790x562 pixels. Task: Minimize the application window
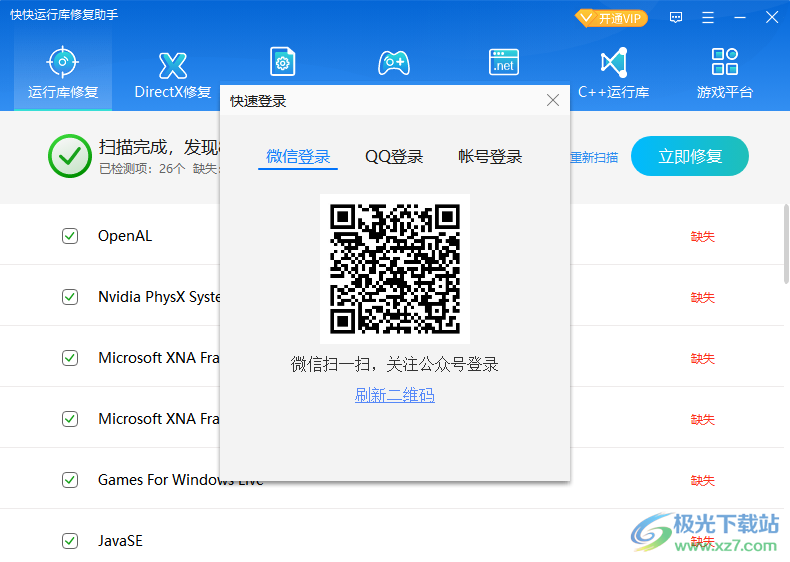pyautogui.click(x=740, y=18)
